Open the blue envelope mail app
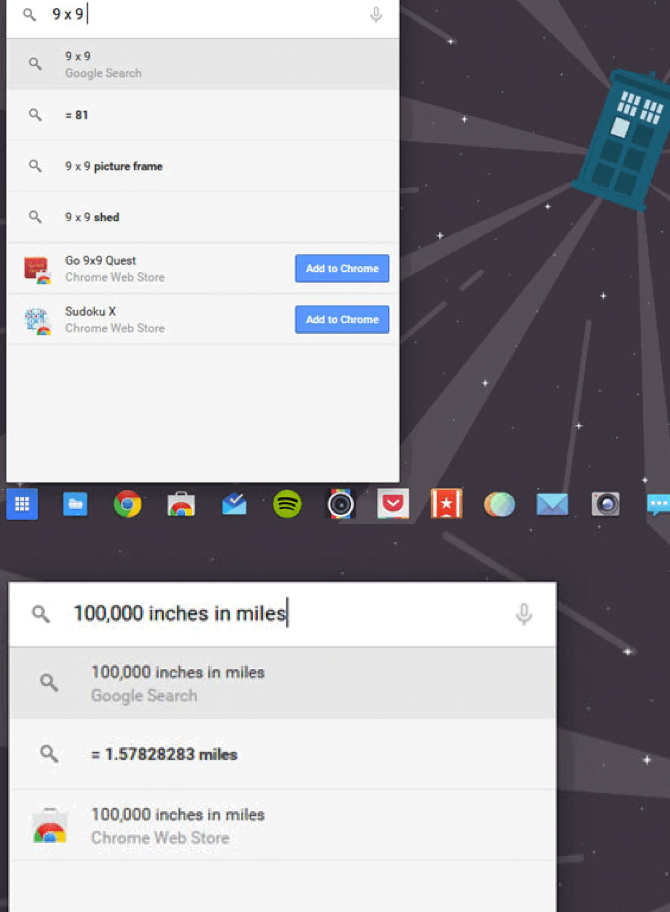The height and width of the screenshot is (912, 670). tap(552, 504)
